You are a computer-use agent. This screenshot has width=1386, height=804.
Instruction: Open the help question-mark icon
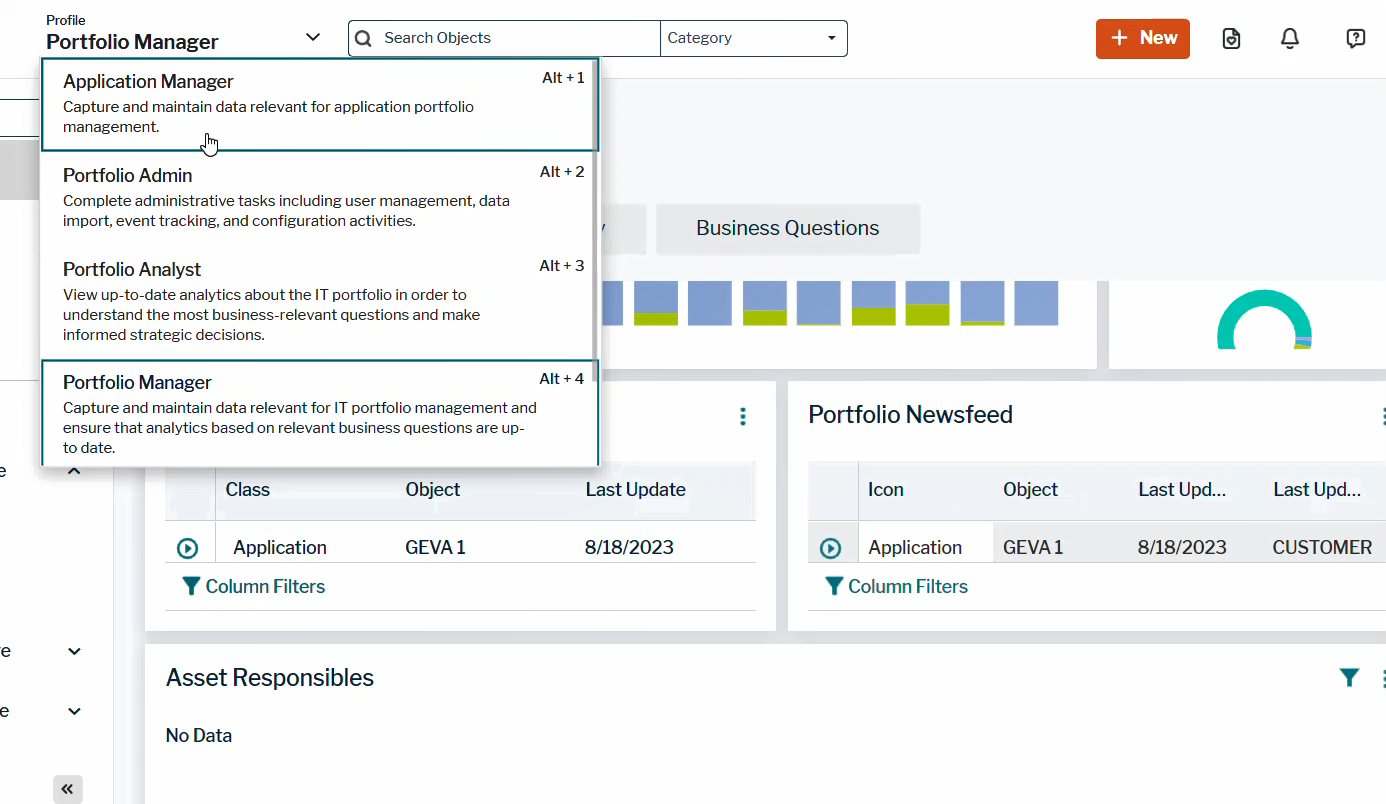1355,38
